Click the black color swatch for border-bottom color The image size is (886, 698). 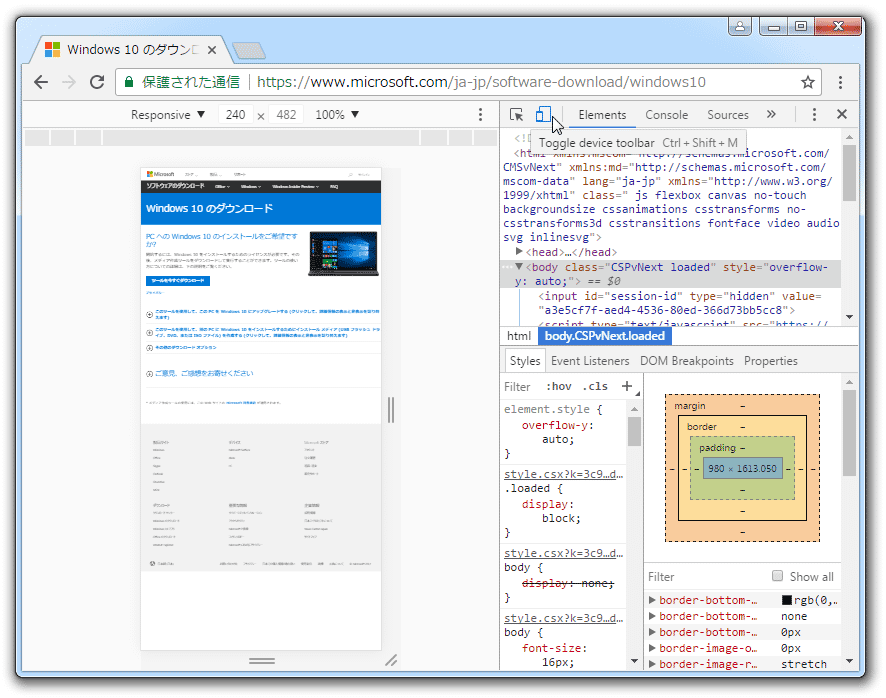[787, 600]
